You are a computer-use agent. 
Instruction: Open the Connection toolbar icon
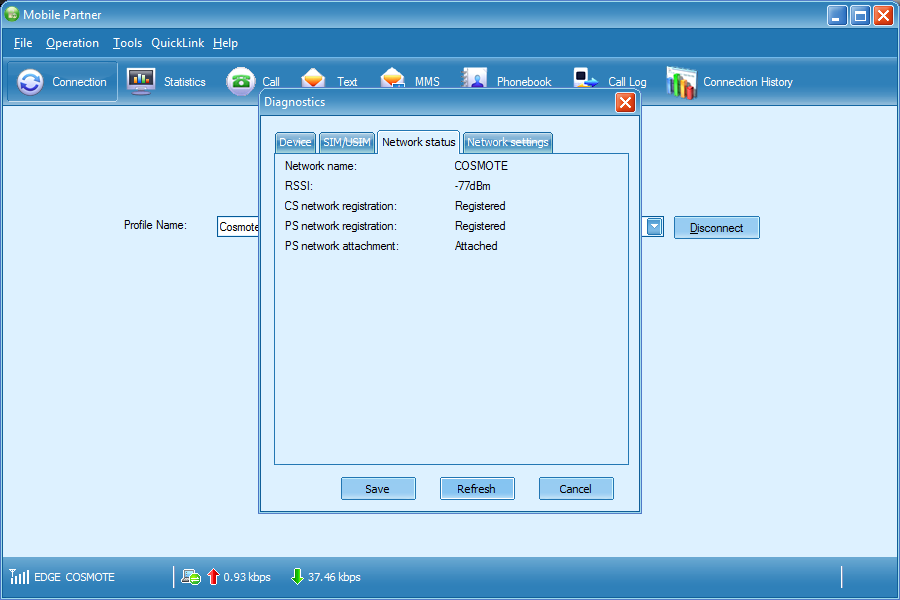30,82
